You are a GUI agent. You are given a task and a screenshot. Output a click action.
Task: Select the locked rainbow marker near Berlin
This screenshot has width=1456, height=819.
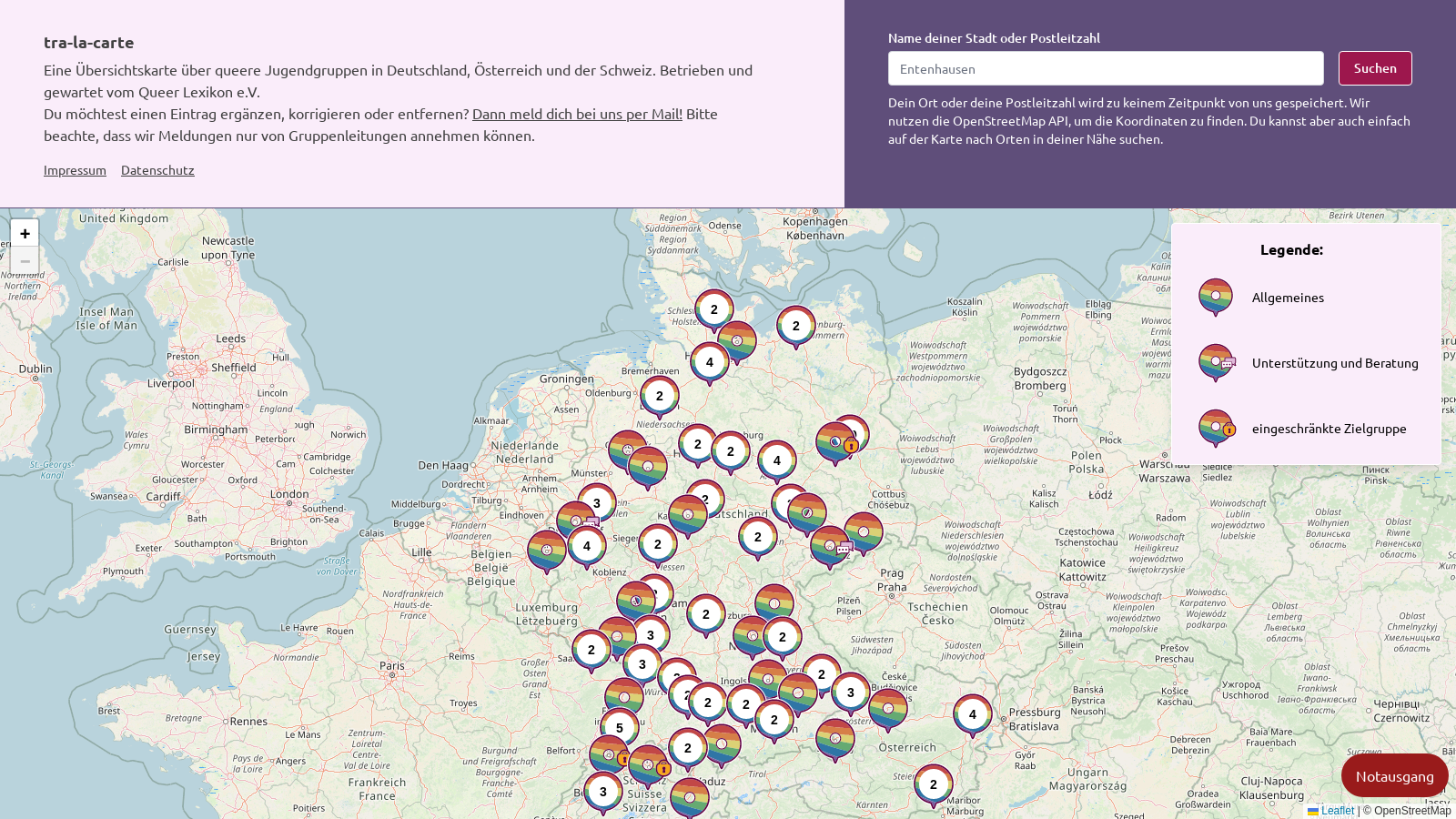click(x=836, y=445)
